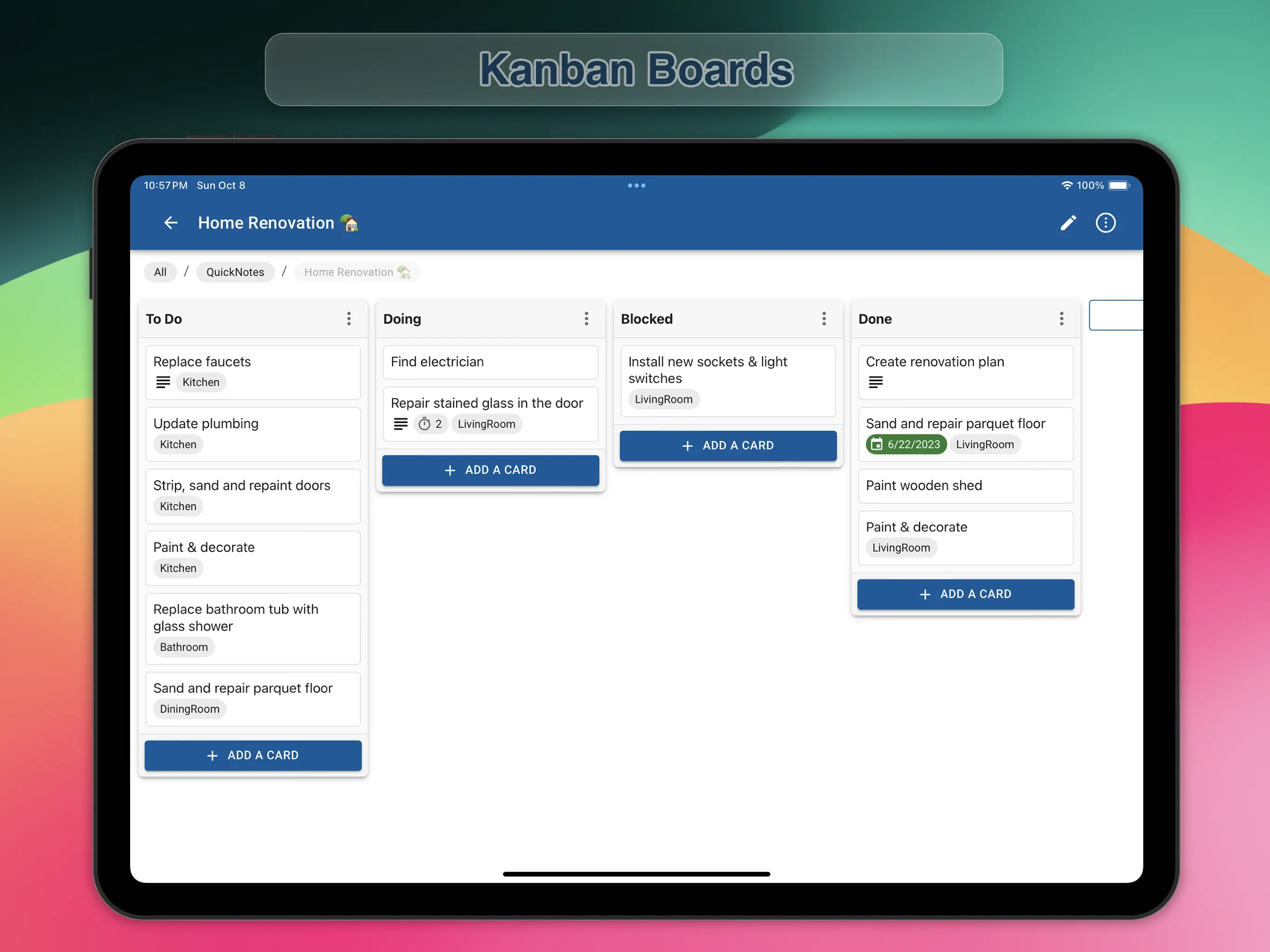Click the new column name field

tap(1116, 315)
